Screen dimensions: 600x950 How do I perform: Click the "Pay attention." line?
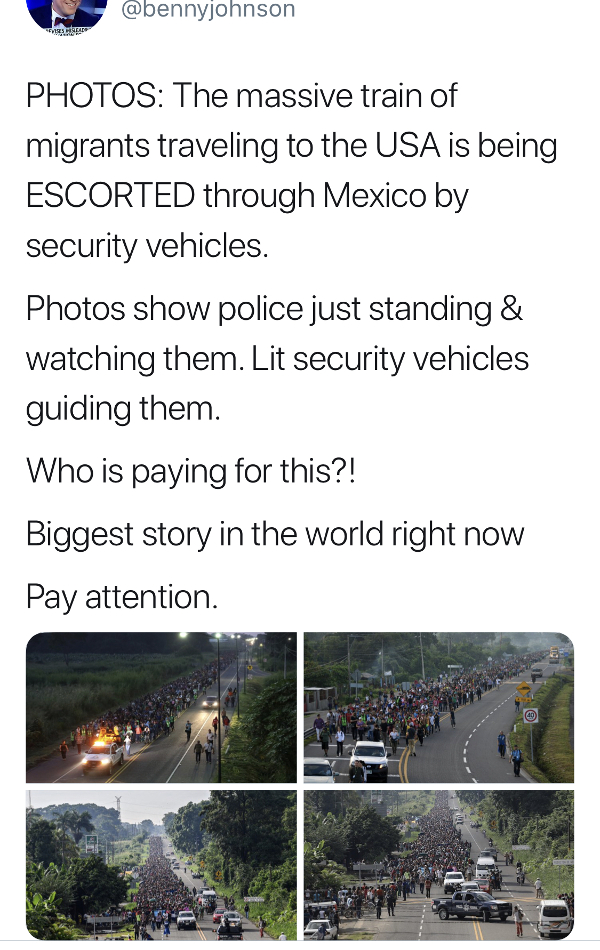click(122, 597)
